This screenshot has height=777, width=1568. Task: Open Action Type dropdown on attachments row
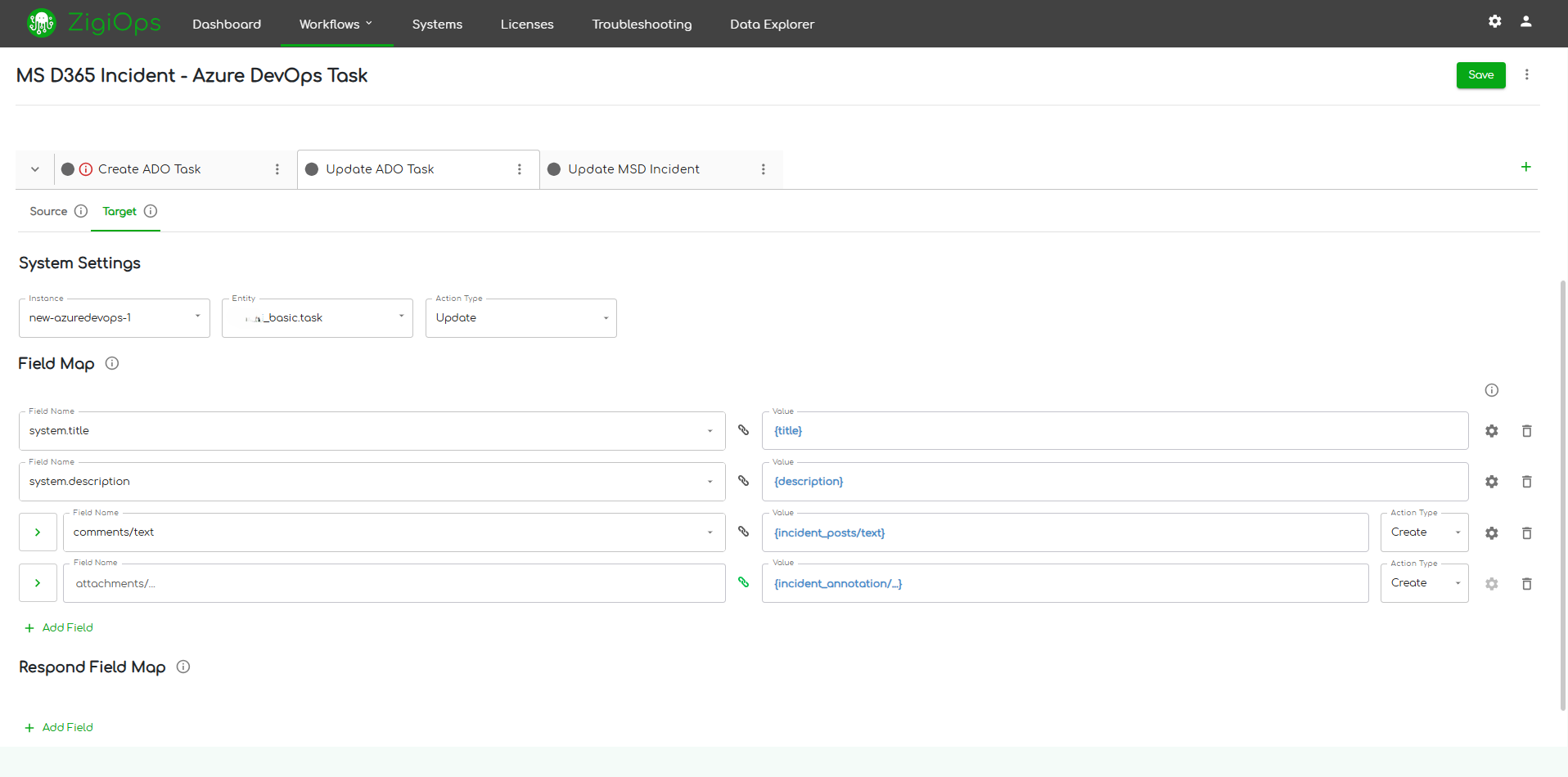(1425, 583)
